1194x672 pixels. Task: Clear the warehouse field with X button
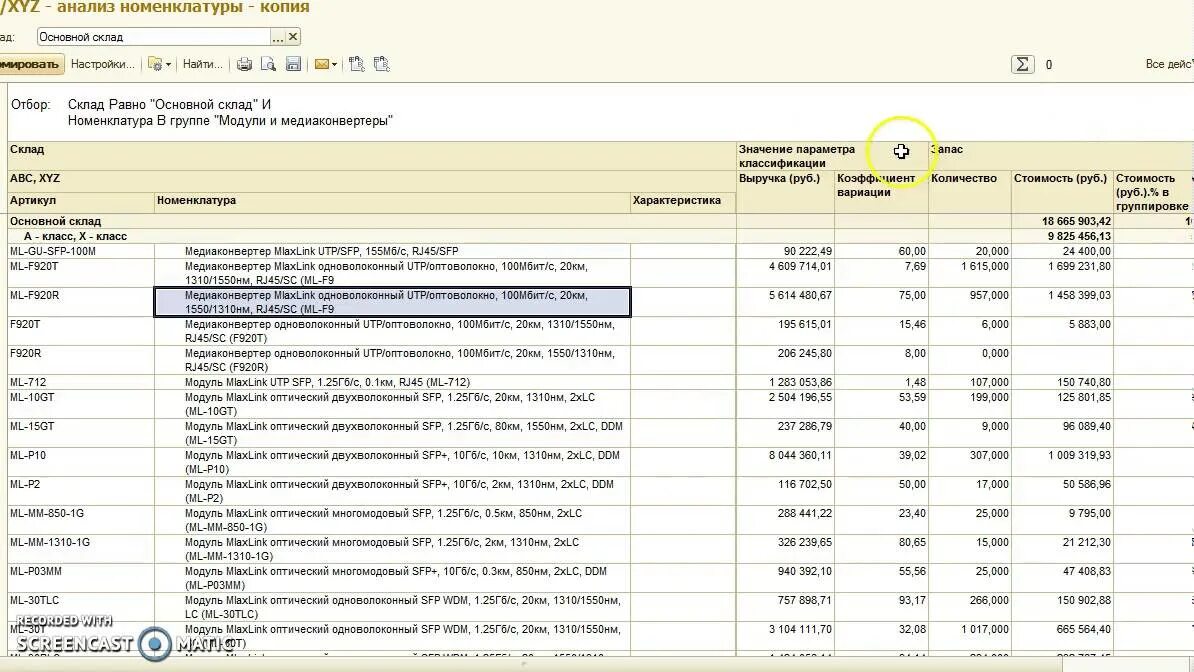pos(293,37)
